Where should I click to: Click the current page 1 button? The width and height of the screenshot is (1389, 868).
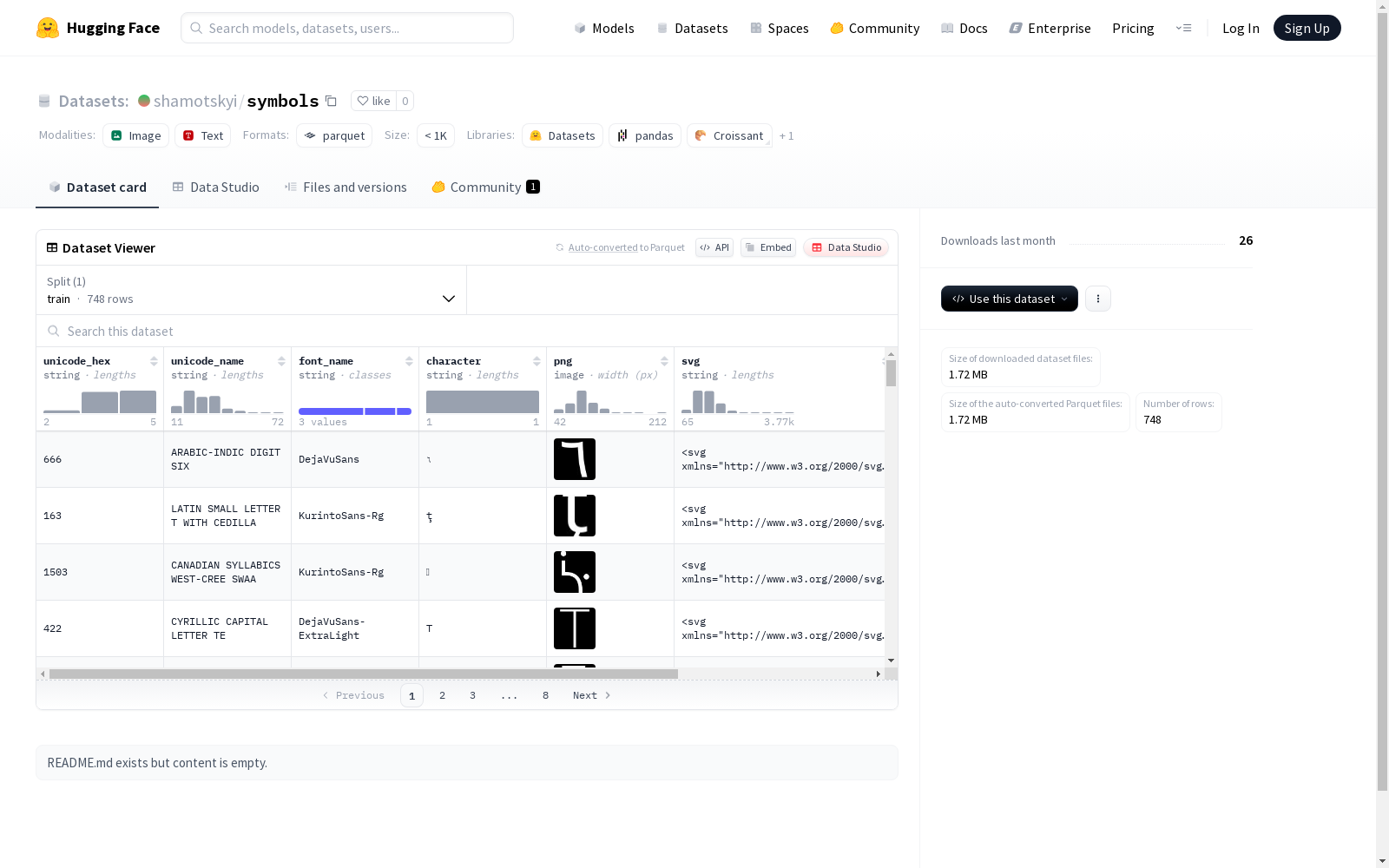pyautogui.click(x=412, y=695)
